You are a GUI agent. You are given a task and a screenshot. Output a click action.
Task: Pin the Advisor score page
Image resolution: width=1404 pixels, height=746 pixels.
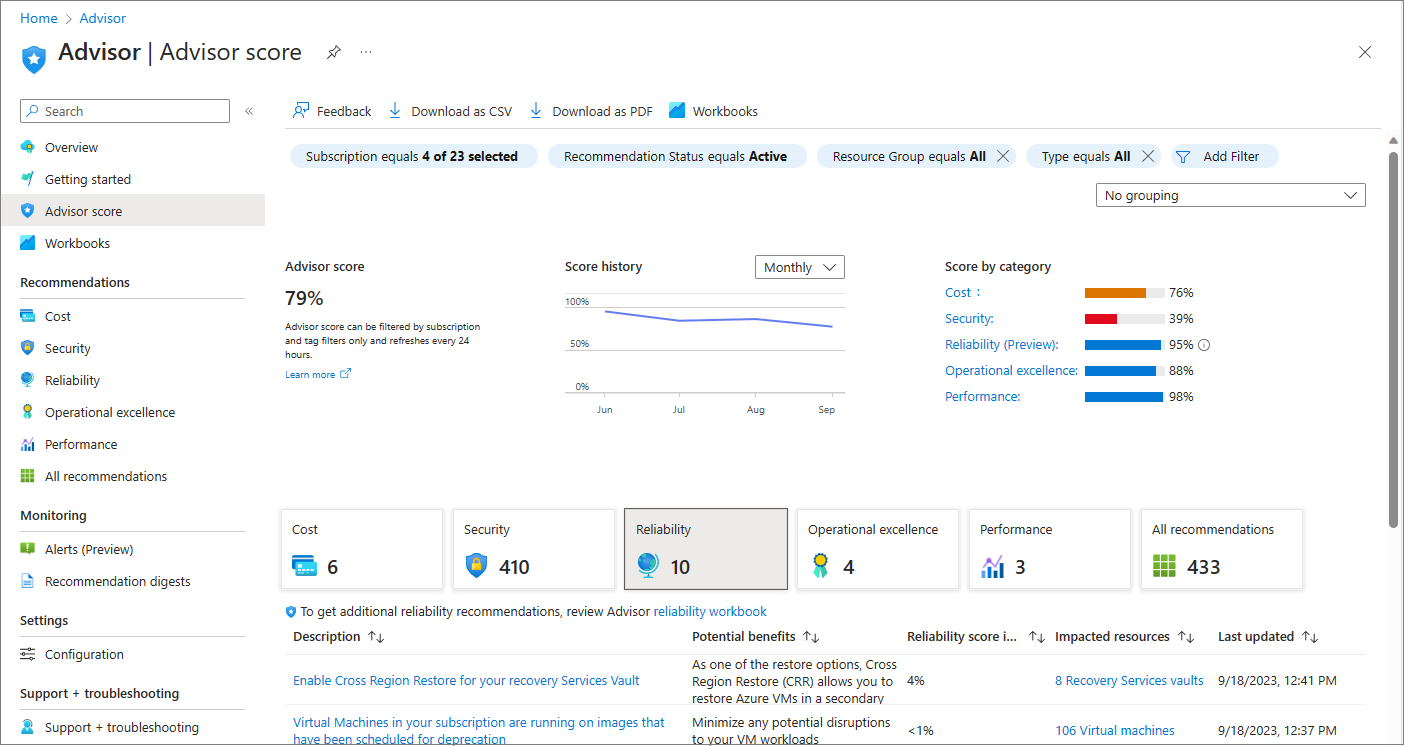tap(334, 52)
